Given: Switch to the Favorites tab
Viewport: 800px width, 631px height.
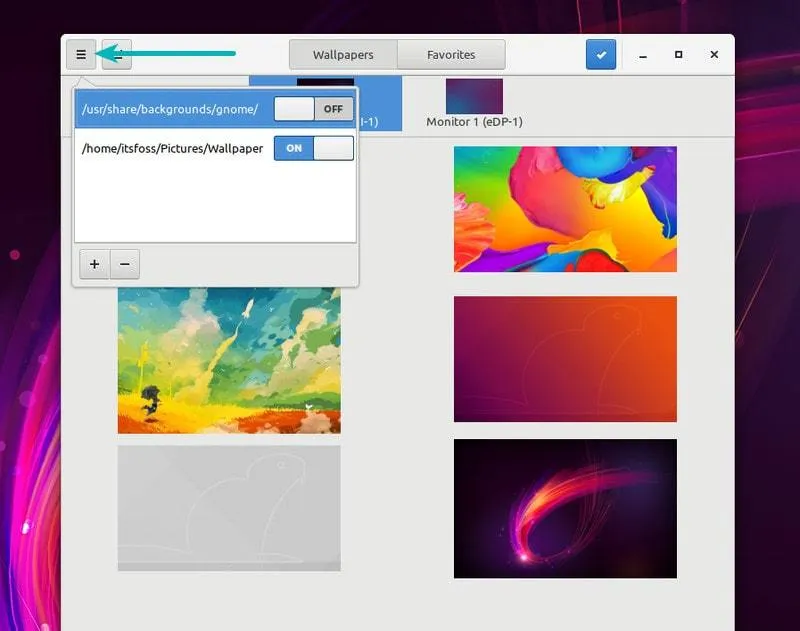Looking at the screenshot, I should coord(452,54).
